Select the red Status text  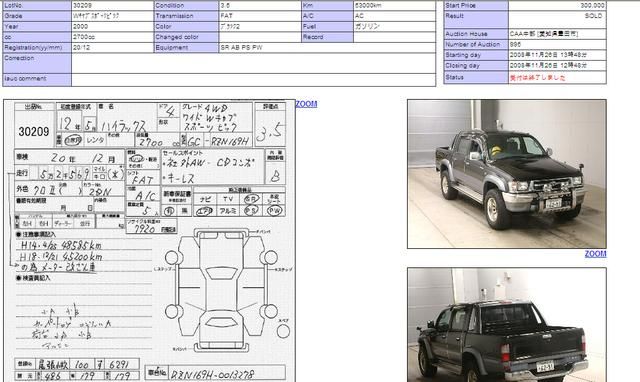pyautogui.click(x=538, y=78)
